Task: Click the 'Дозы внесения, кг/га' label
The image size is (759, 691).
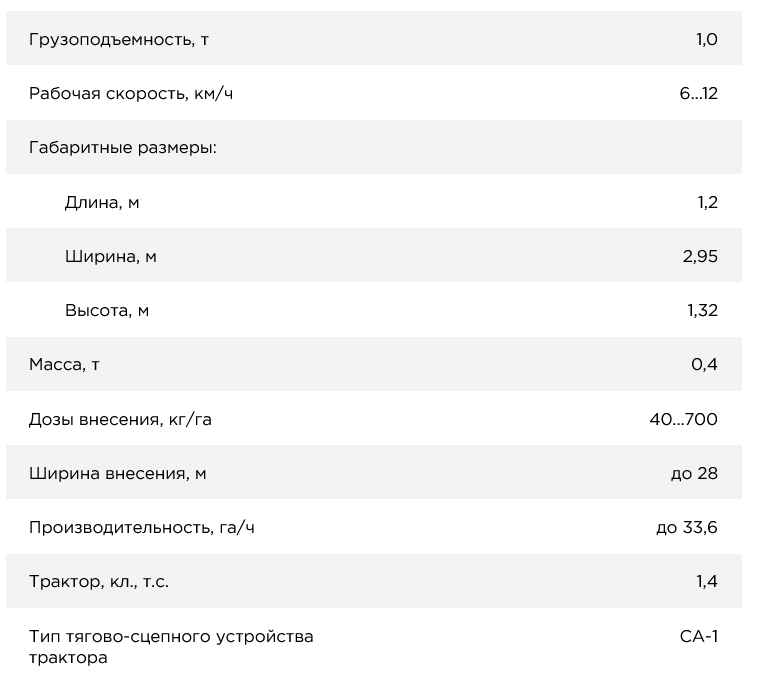Action: coord(120,419)
